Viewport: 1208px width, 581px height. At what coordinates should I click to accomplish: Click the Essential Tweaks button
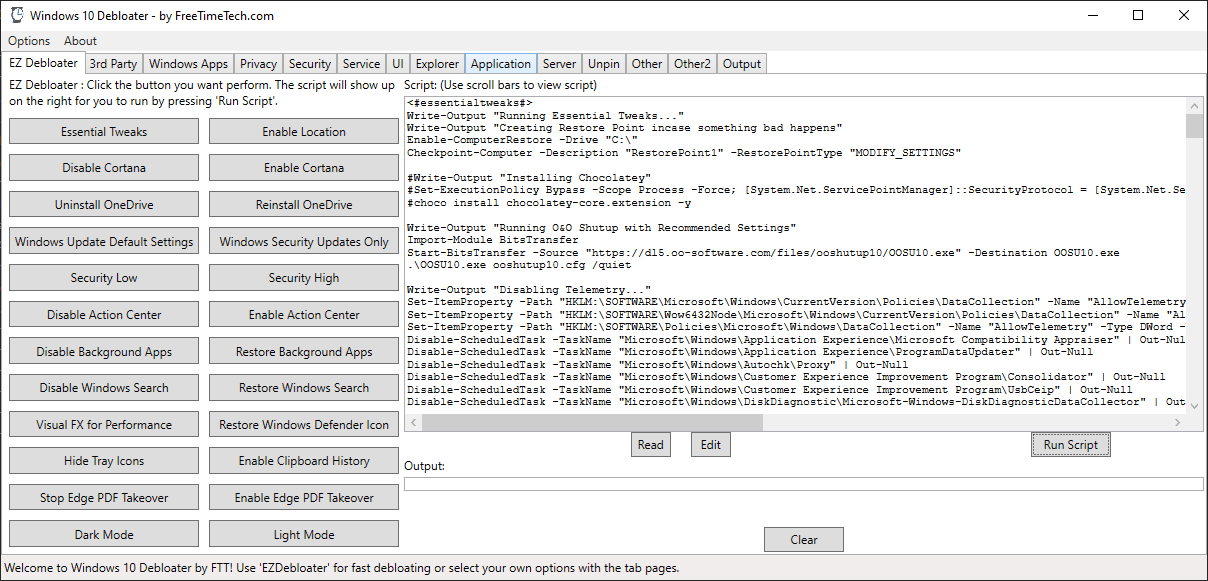103,131
